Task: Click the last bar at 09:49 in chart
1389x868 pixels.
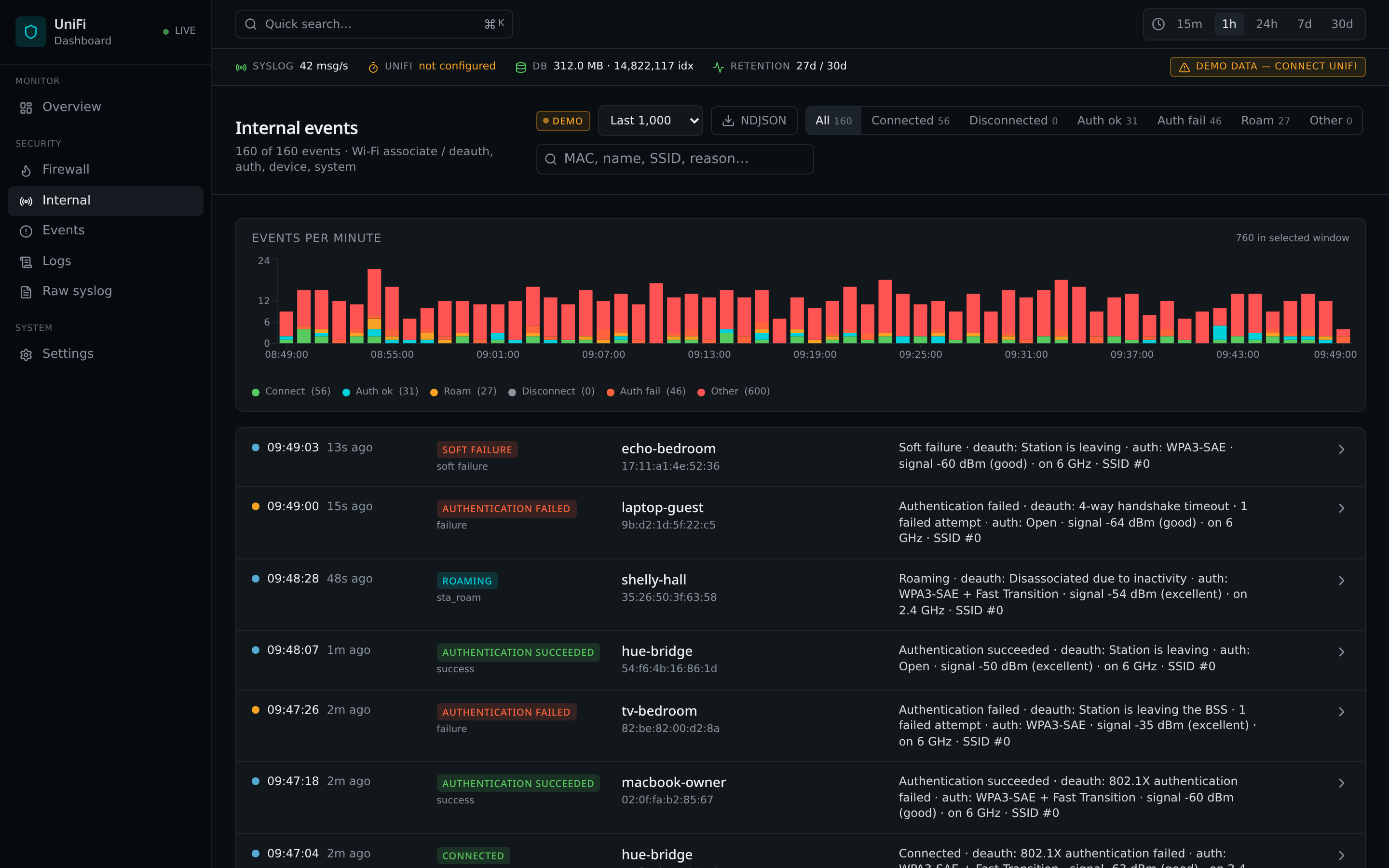Action: tap(1343, 337)
